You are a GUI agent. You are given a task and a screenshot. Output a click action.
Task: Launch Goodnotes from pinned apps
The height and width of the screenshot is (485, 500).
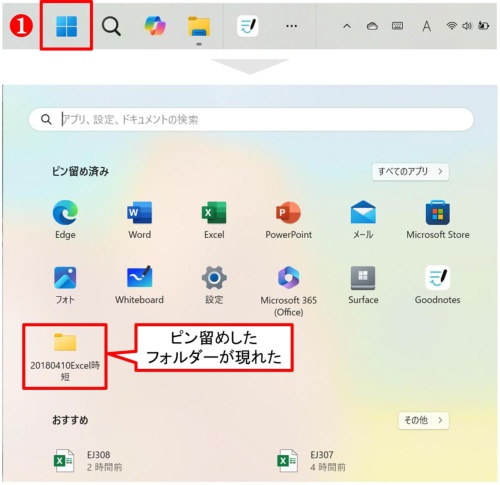pos(438,285)
